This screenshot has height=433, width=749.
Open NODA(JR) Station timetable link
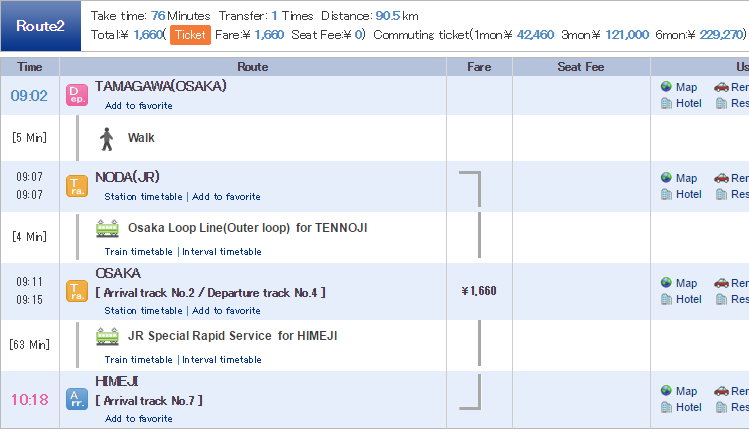pyautogui.click(x=143, y=196)
